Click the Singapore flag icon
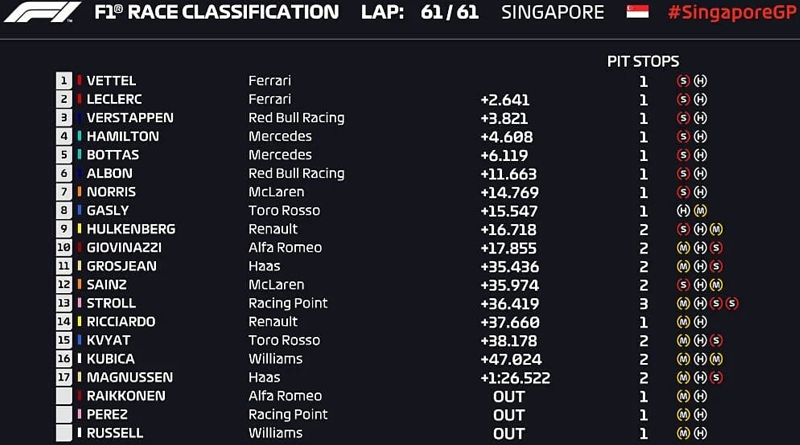 (637, 12)
